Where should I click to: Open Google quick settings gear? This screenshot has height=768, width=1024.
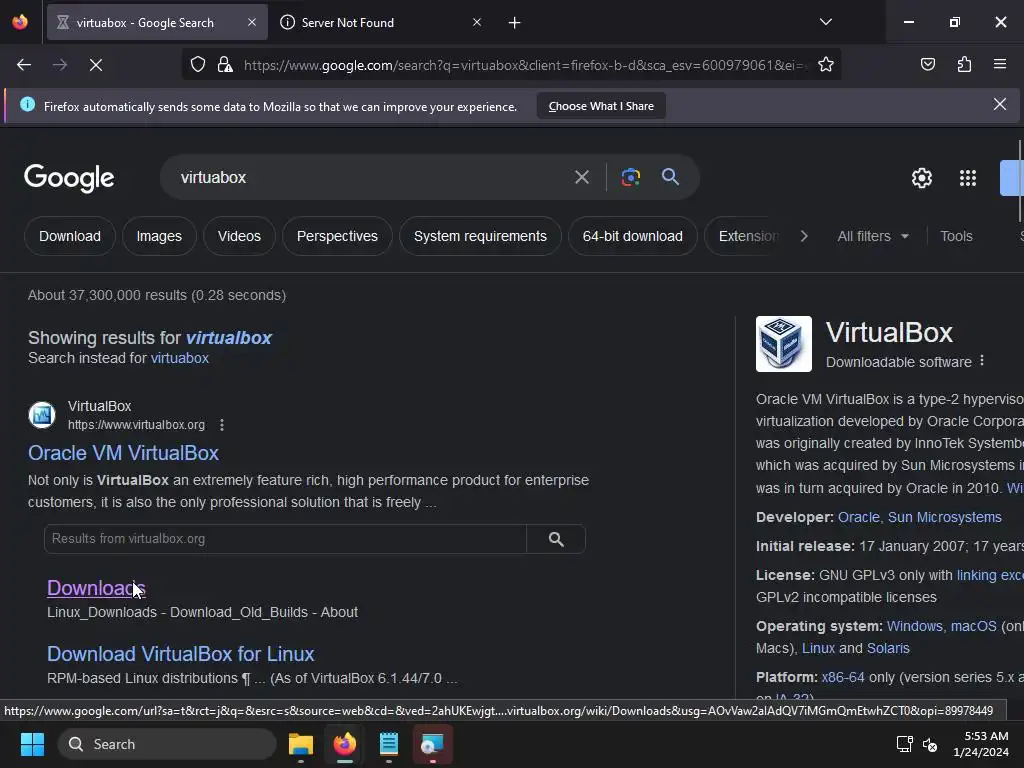click(921, 178)
